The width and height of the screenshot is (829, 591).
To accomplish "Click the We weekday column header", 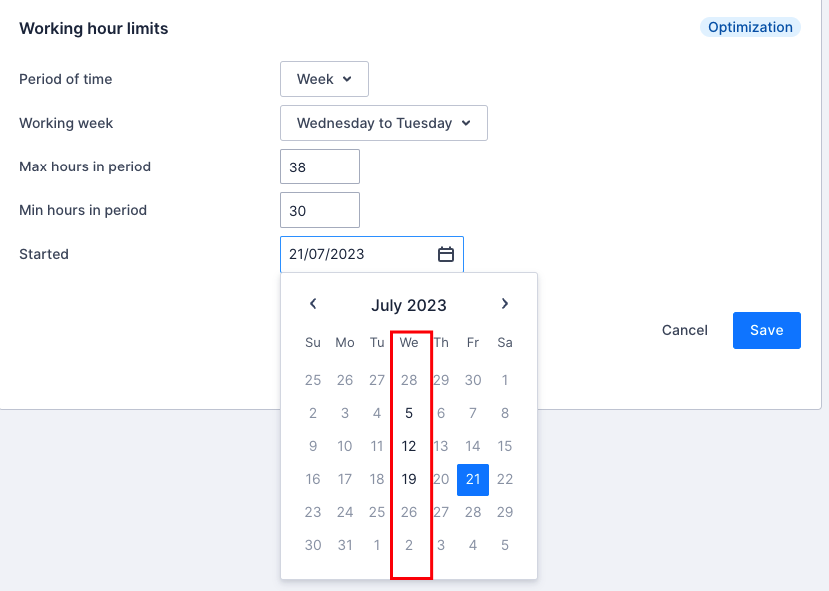I will (x=409, y=341).
